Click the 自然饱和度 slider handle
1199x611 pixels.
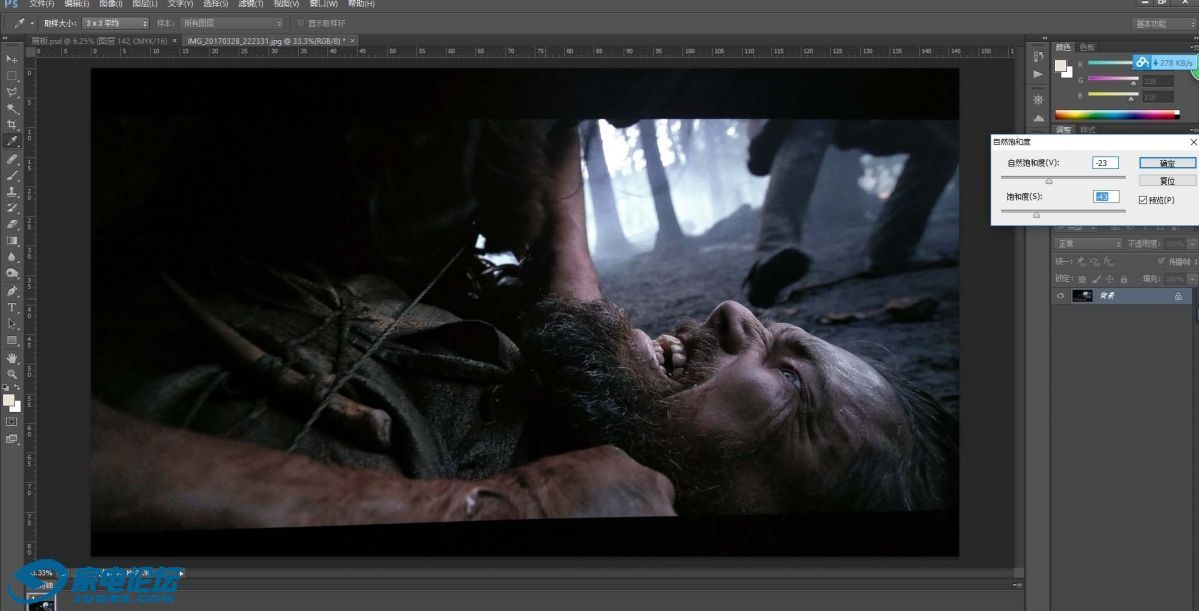click(x=1049, y=180)
